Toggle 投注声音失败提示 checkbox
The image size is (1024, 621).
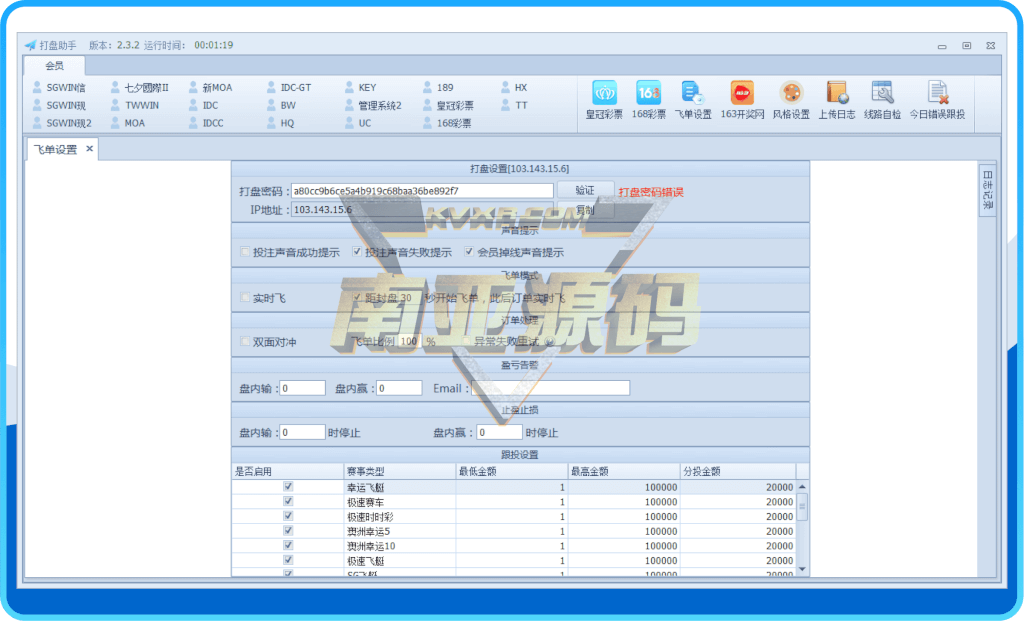click(x=357, y=251)
